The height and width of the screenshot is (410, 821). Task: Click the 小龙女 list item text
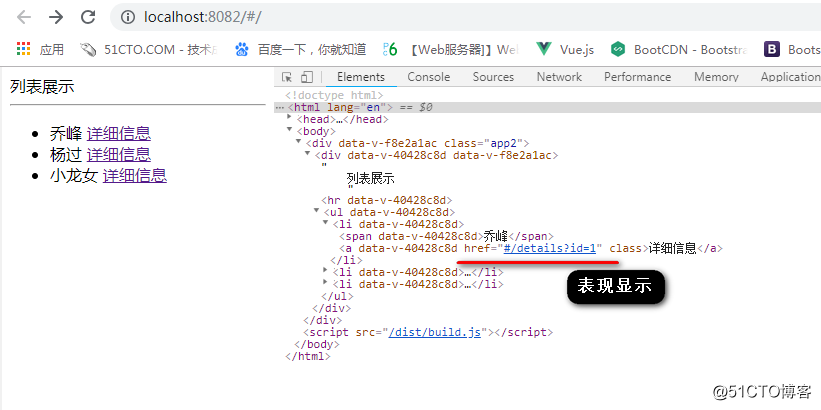pos(74,175)
